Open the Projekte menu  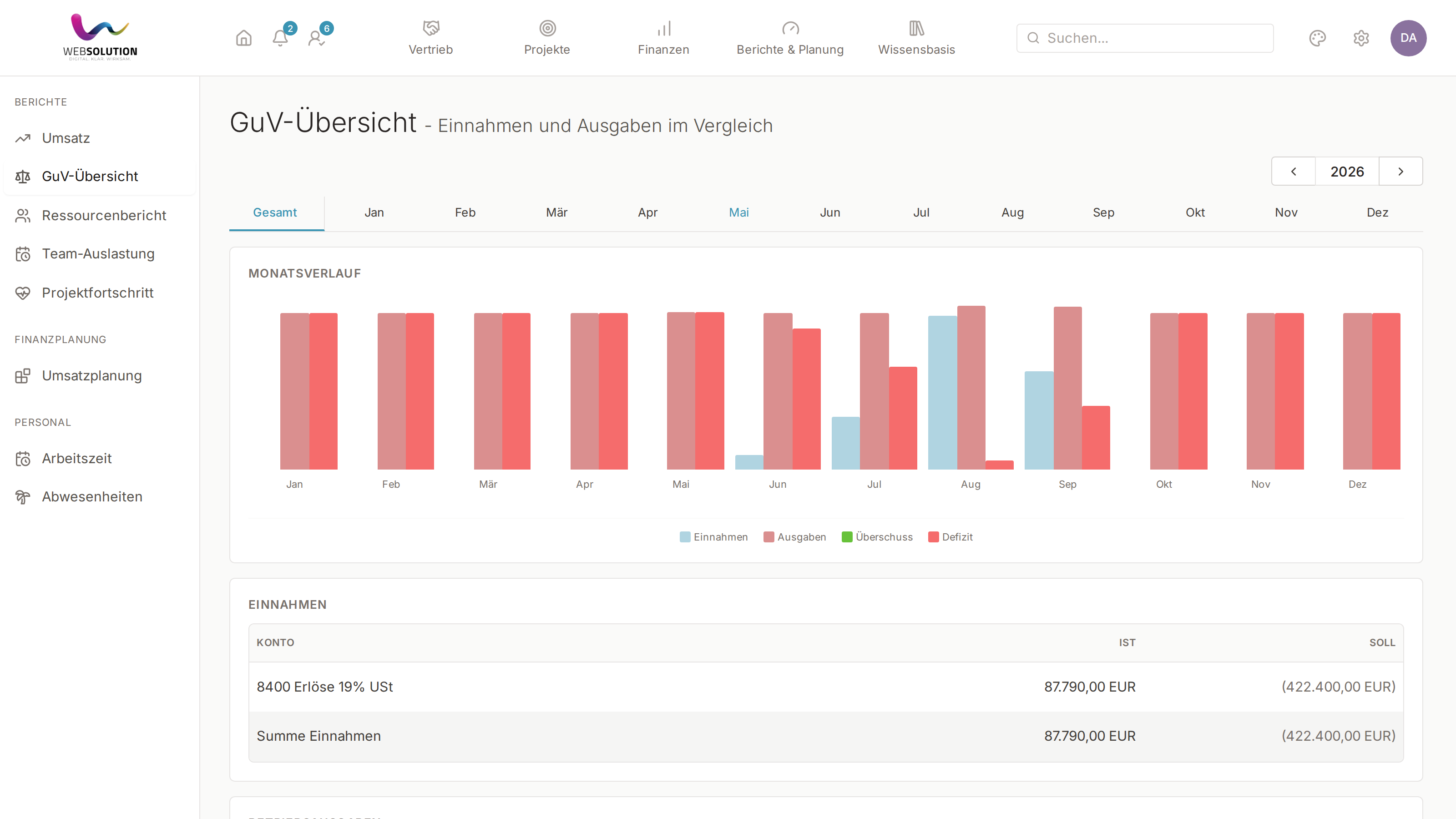(x=547, y=38)
